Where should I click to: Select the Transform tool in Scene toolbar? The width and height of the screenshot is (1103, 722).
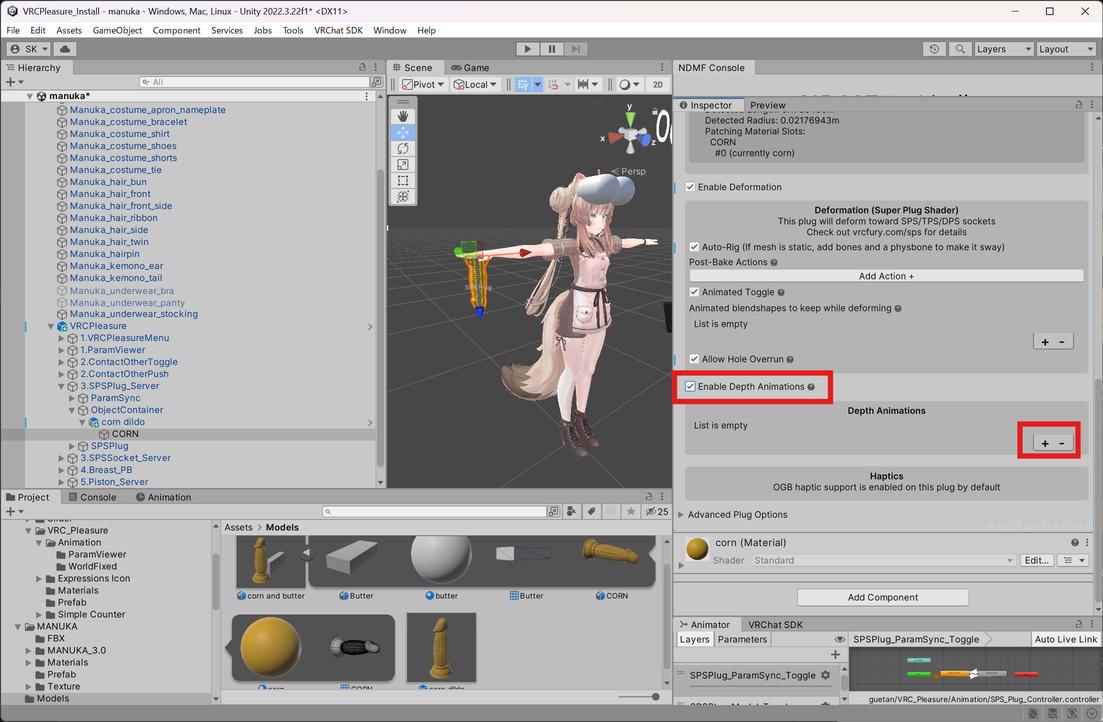pos(402,197)
